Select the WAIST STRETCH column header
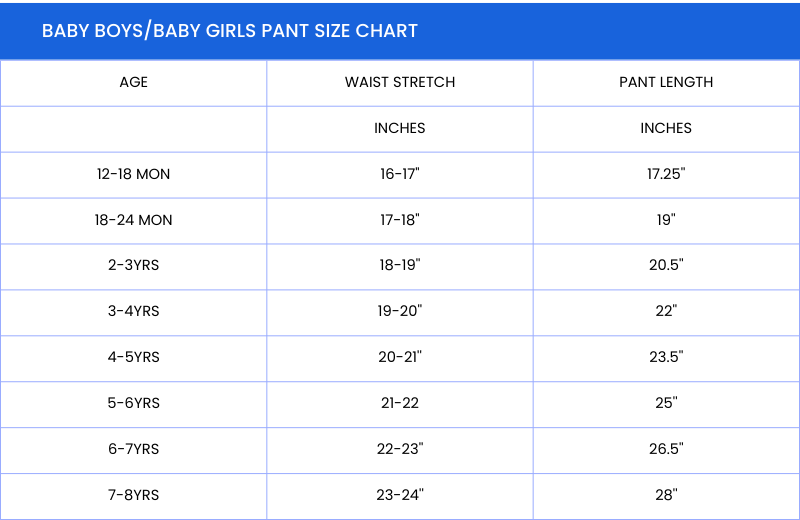The image size is (800, 520). point(400,82)
